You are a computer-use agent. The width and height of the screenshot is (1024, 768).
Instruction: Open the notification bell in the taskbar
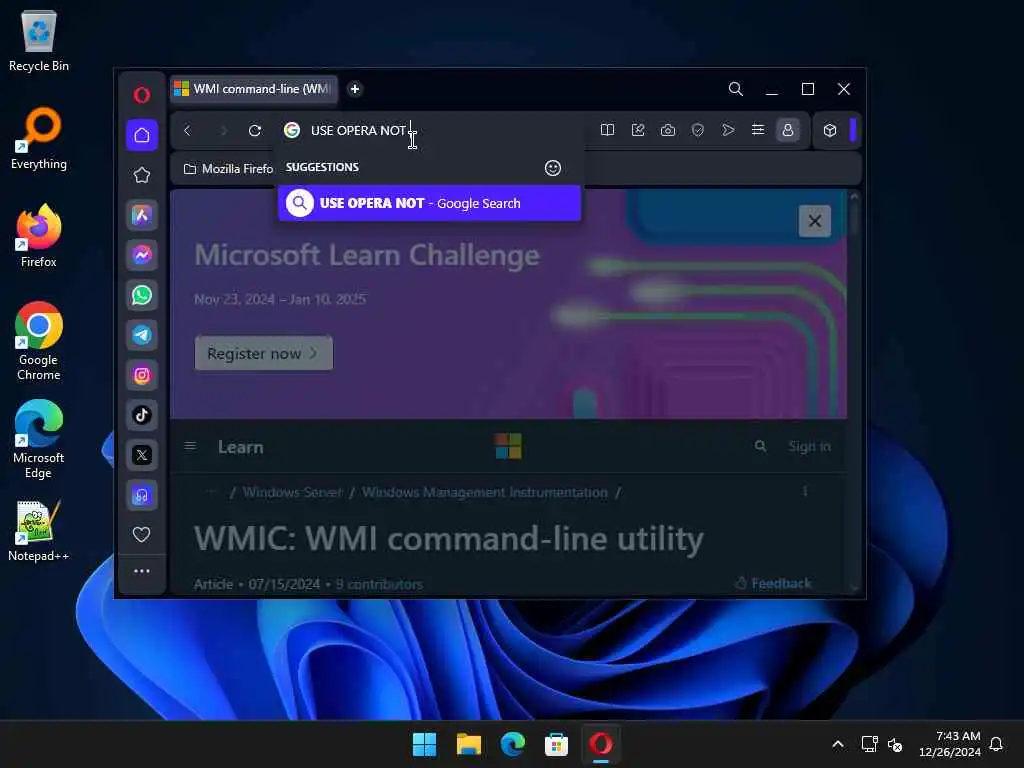[997, 744]
